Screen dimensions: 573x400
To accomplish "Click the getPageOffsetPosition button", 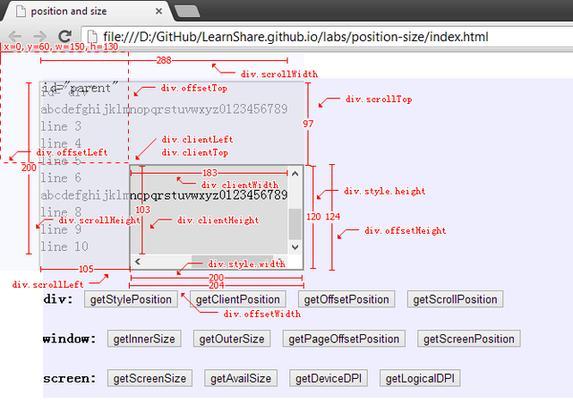I will click(x=344, y=339).
